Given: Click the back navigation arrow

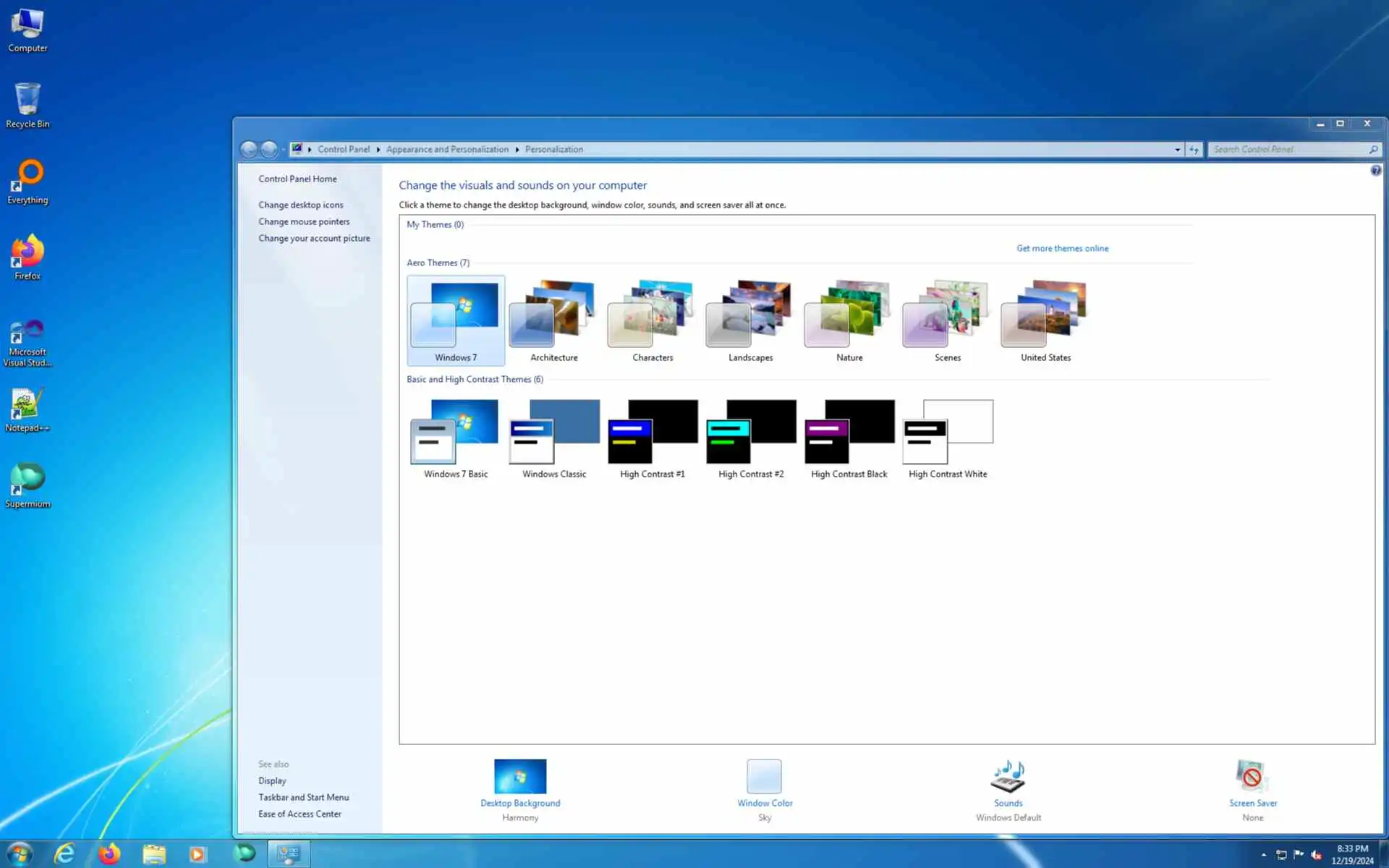Looking at the screenshot, I should pos(249,150).
